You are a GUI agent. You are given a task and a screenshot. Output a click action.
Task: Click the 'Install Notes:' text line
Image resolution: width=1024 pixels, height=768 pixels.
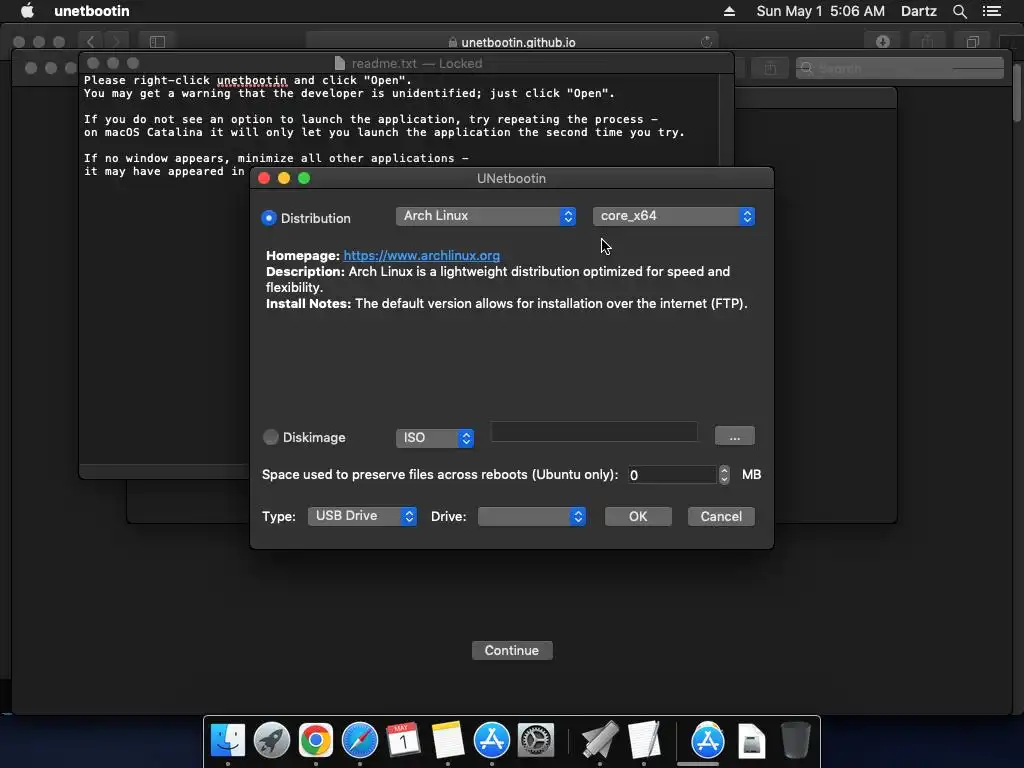tap(507, 304)
